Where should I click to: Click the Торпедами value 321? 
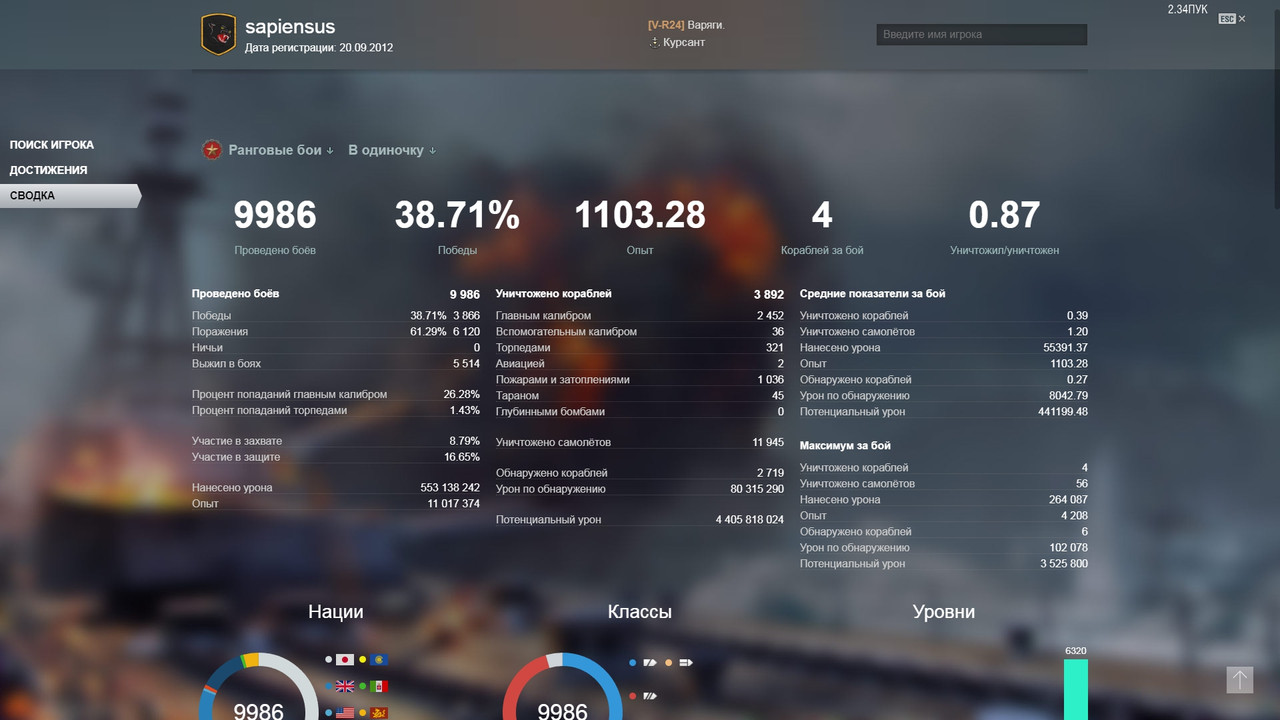[774, 348]
